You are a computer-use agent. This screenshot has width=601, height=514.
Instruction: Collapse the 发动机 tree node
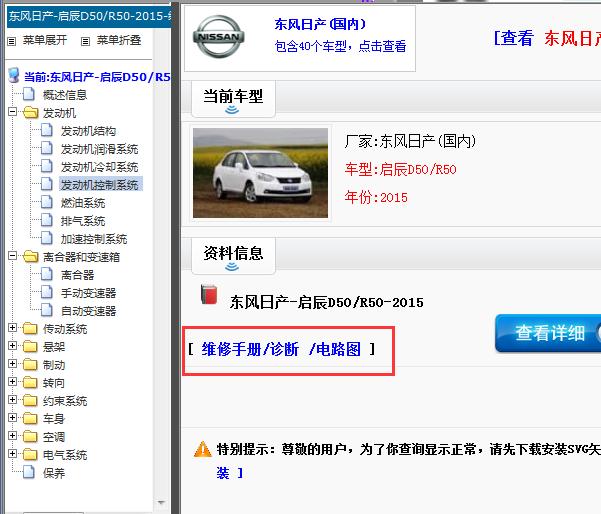12,112
